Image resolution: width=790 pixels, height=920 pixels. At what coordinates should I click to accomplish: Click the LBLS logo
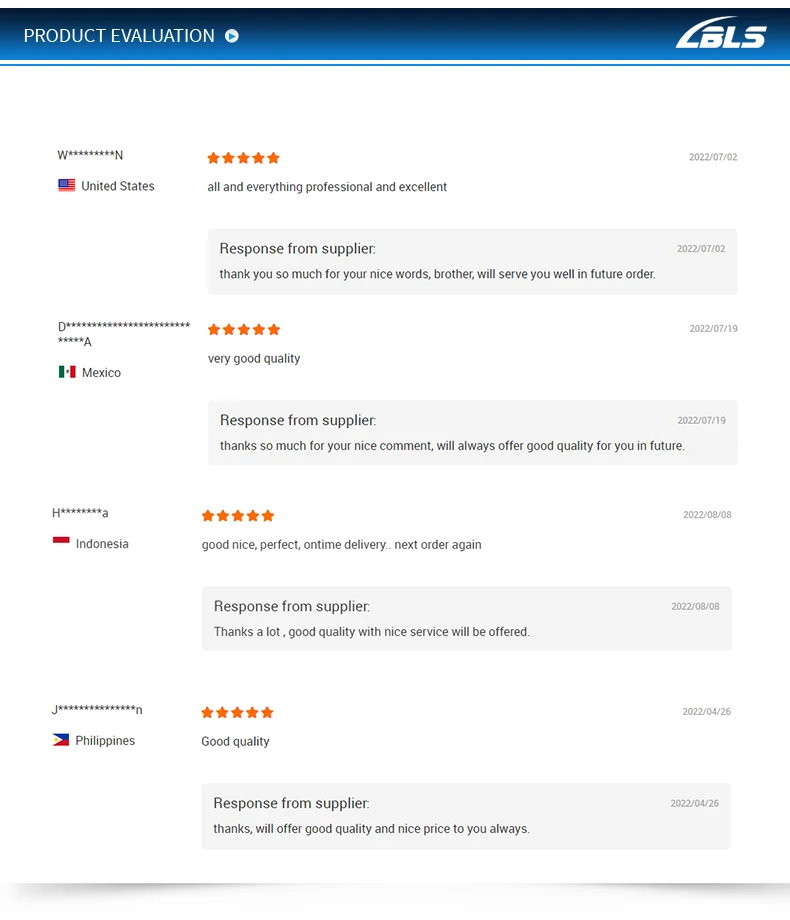click(720, 34)
